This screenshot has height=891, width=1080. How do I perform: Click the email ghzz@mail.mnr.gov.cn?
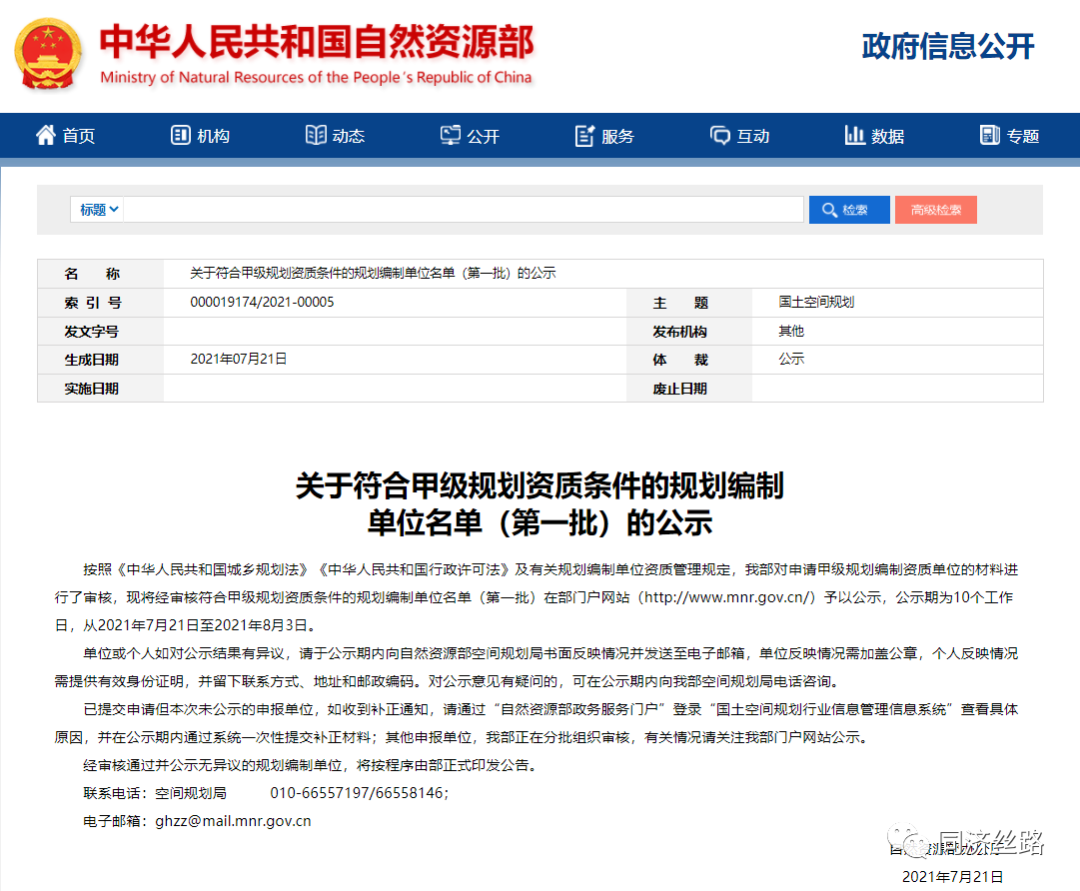coord(233,821)
